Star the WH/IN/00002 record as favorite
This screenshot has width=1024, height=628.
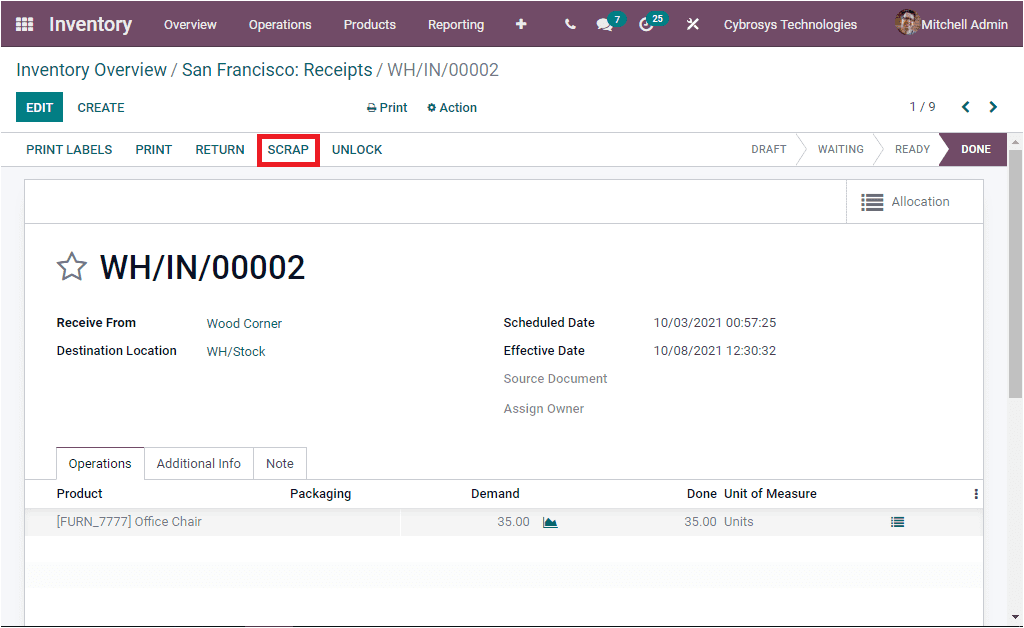(x=71, y=266)
